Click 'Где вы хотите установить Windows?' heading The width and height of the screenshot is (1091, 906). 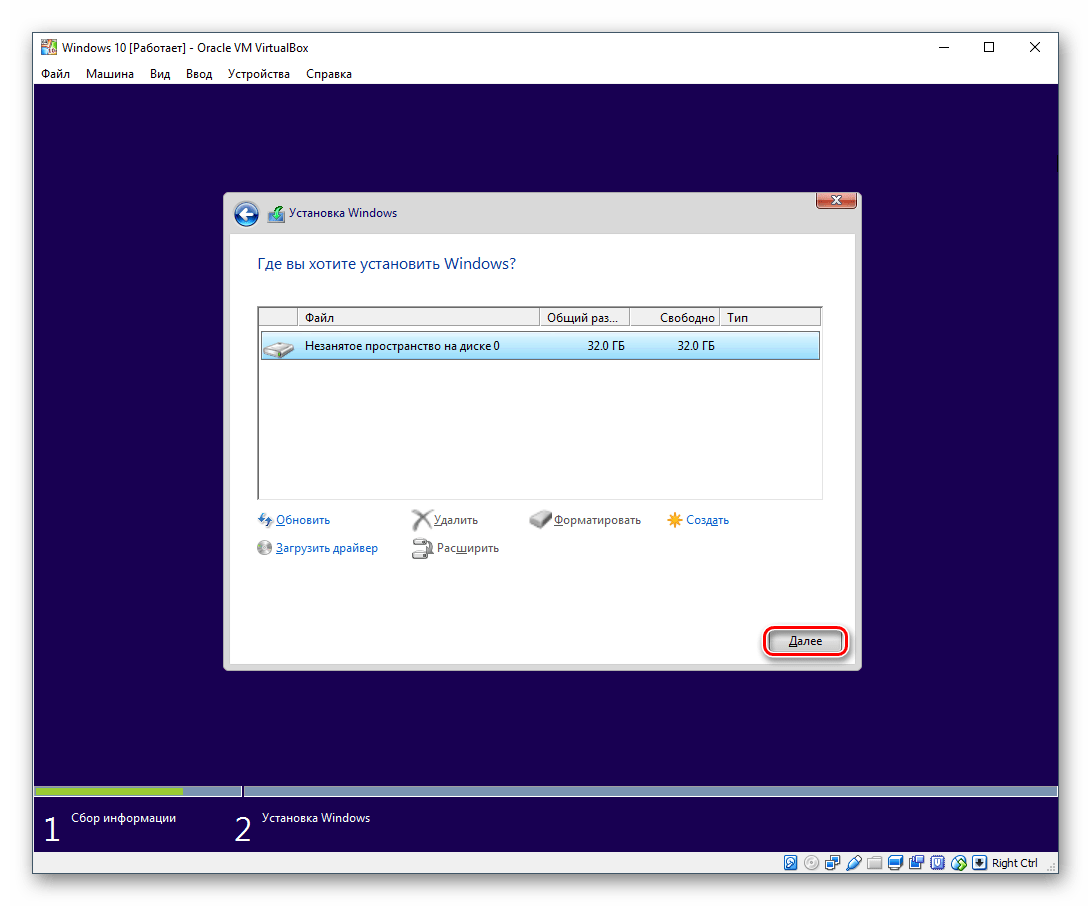click(387, 264)
